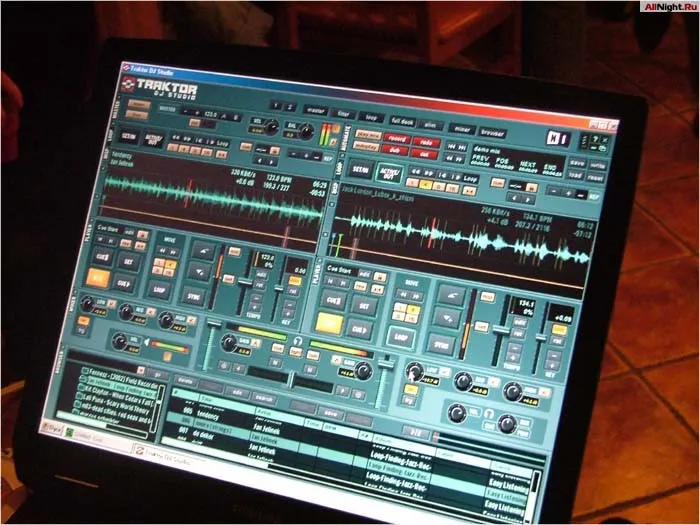The height and width of the screenshot is (525, 700).
Task: Click left deck pitch bend up button
Action: pyautogui.click(x=203, y=252)
